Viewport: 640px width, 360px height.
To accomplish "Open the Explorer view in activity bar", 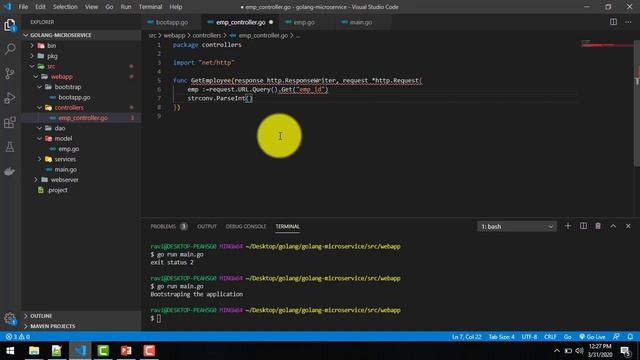I will 10,25.
